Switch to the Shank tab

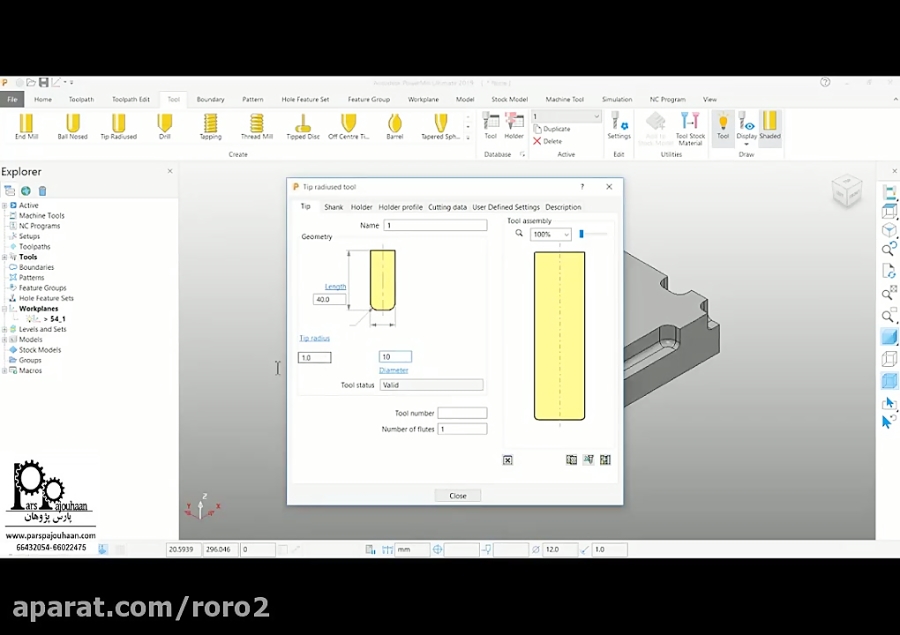pos(333,207)
